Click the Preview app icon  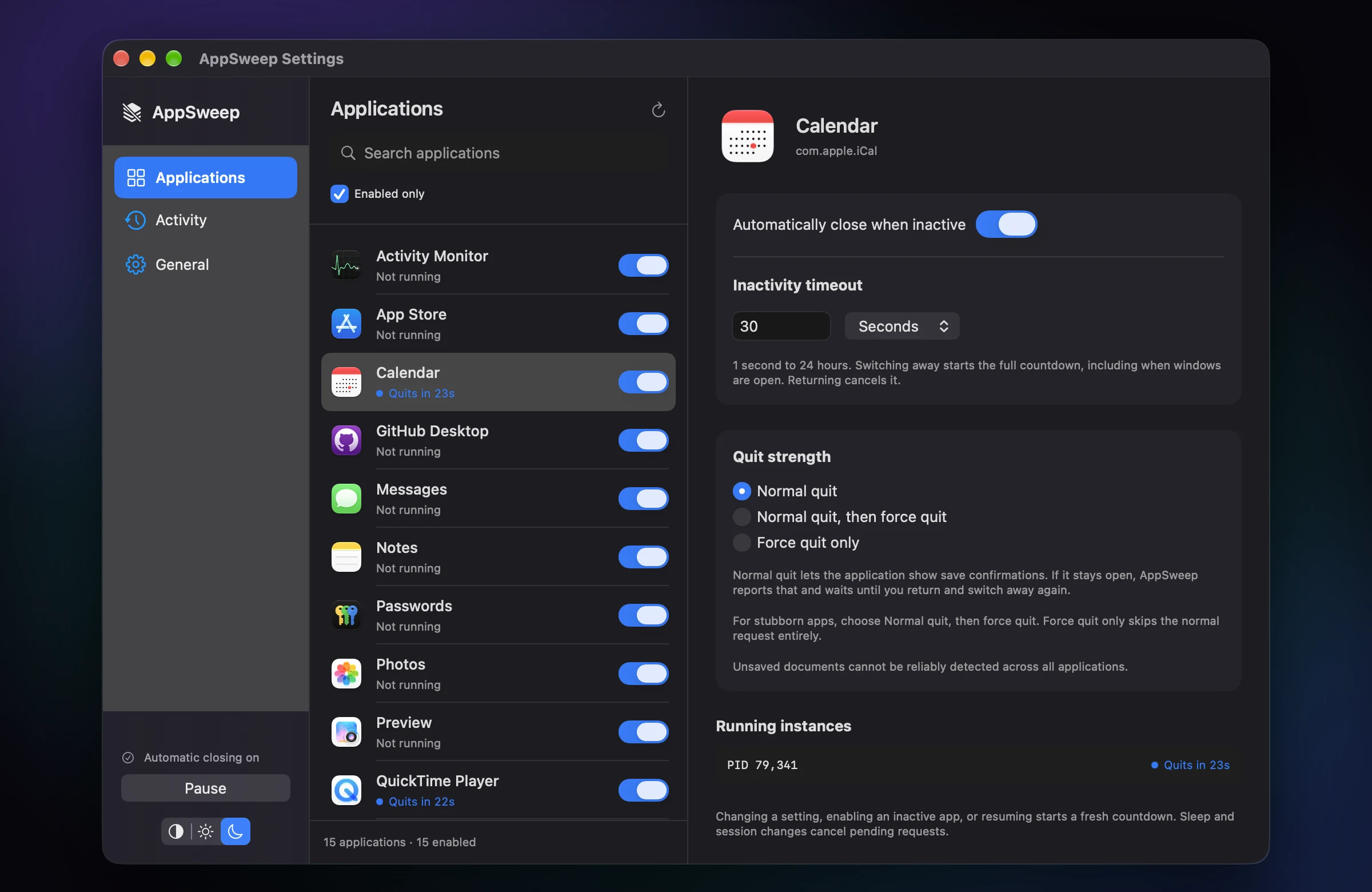(346, 731)
